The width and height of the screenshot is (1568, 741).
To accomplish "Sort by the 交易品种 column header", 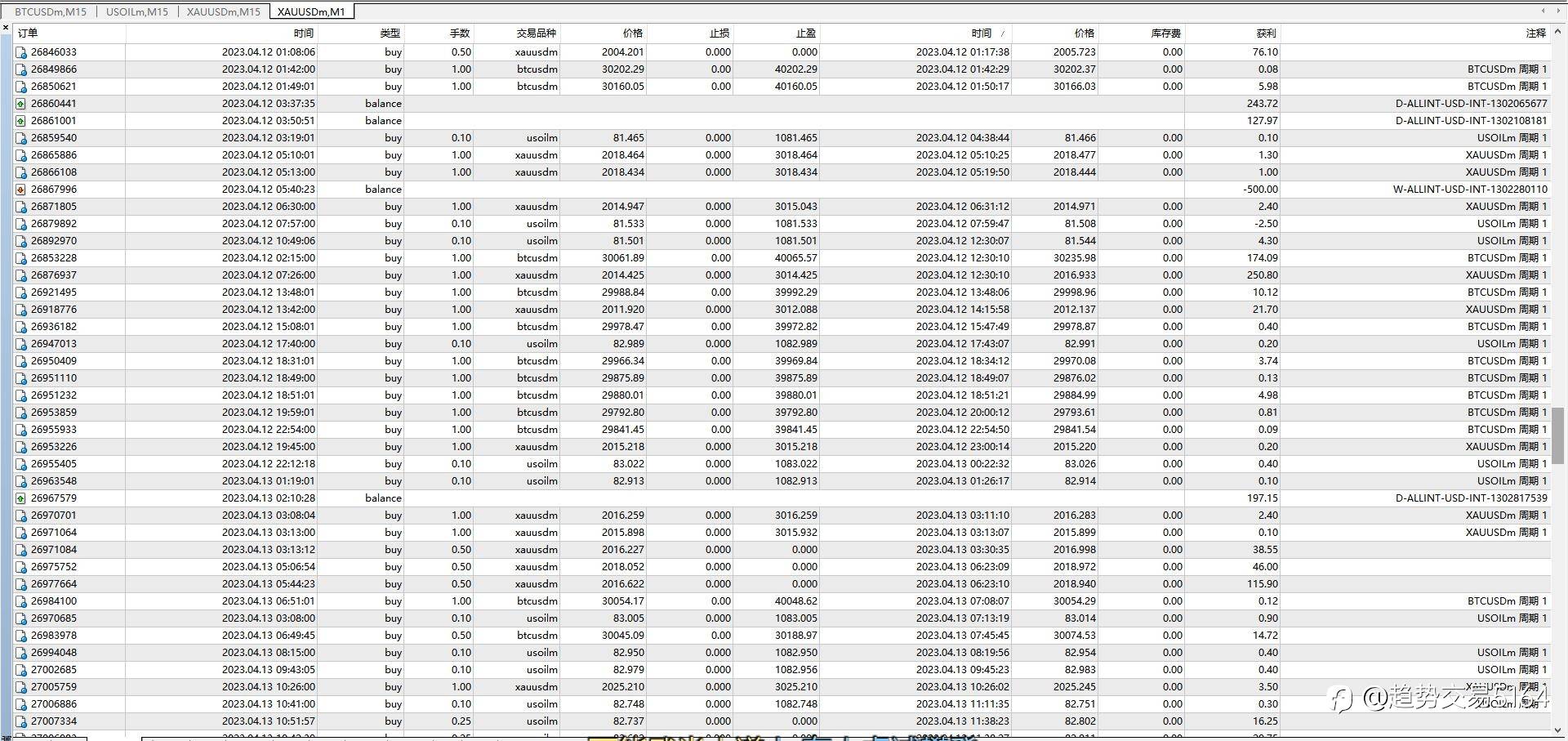I will click(517, 33).
